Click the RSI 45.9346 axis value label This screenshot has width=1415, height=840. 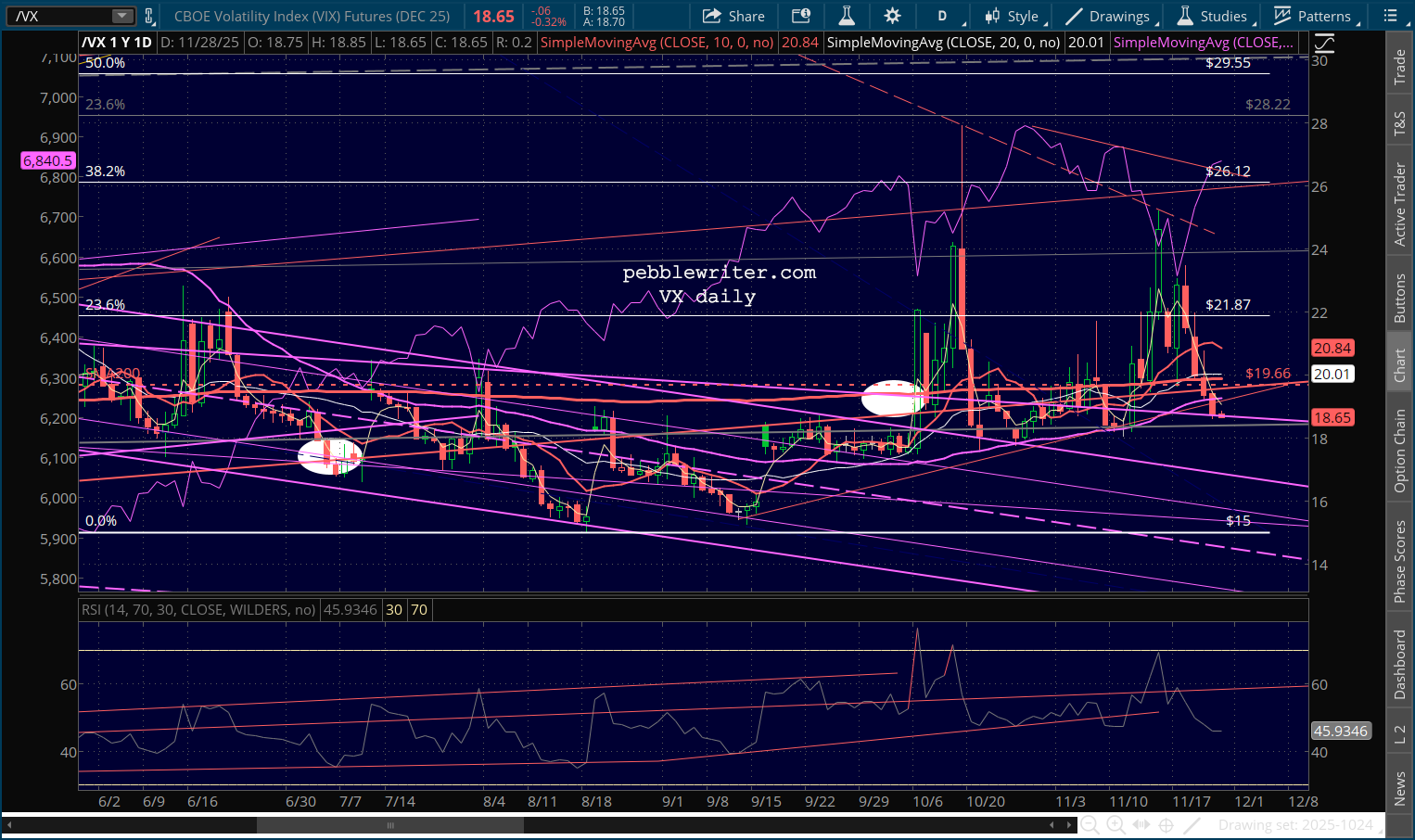click(x=1340, y=731)
